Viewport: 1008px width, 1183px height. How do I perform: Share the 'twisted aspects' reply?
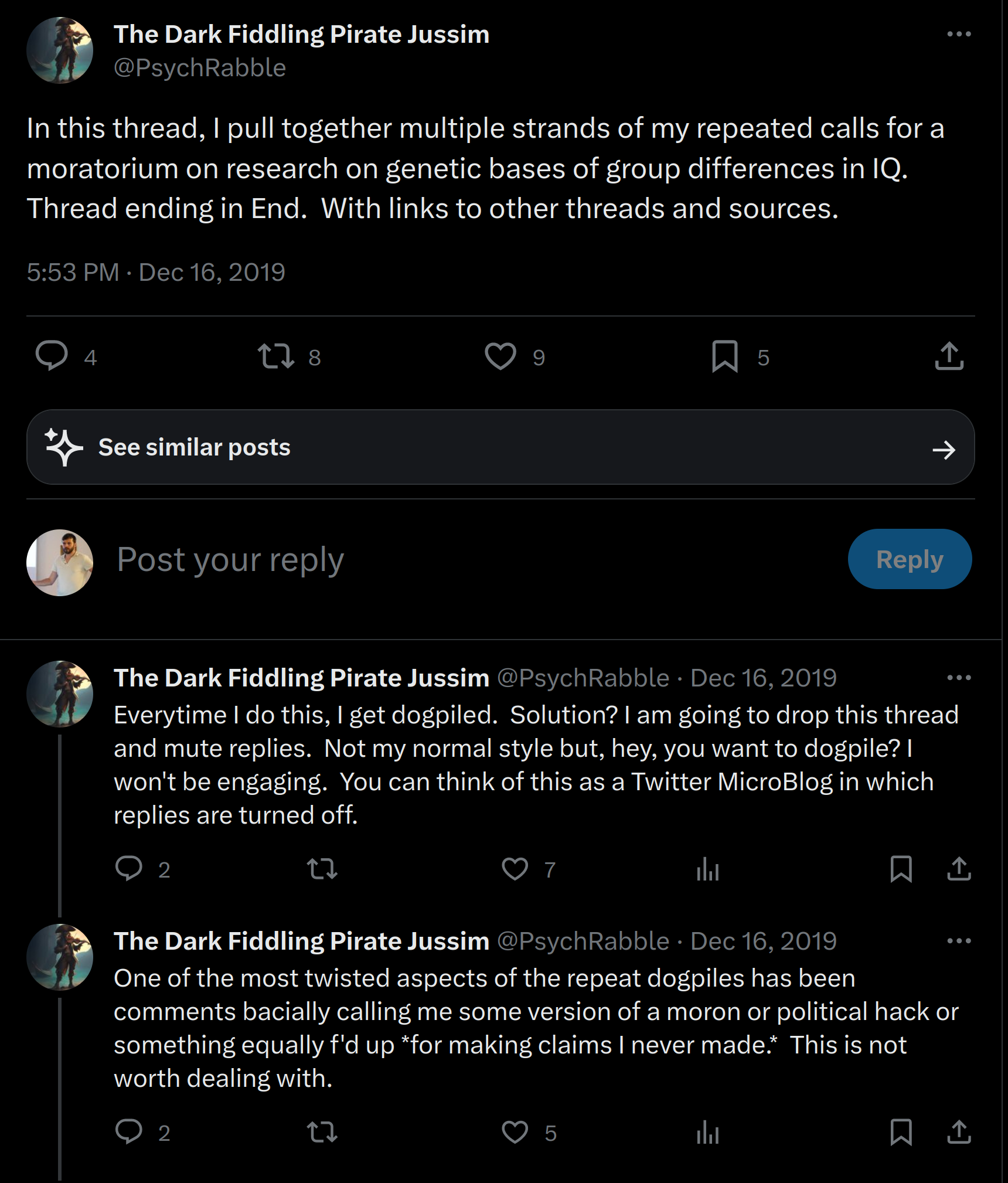click(959, 1132)
